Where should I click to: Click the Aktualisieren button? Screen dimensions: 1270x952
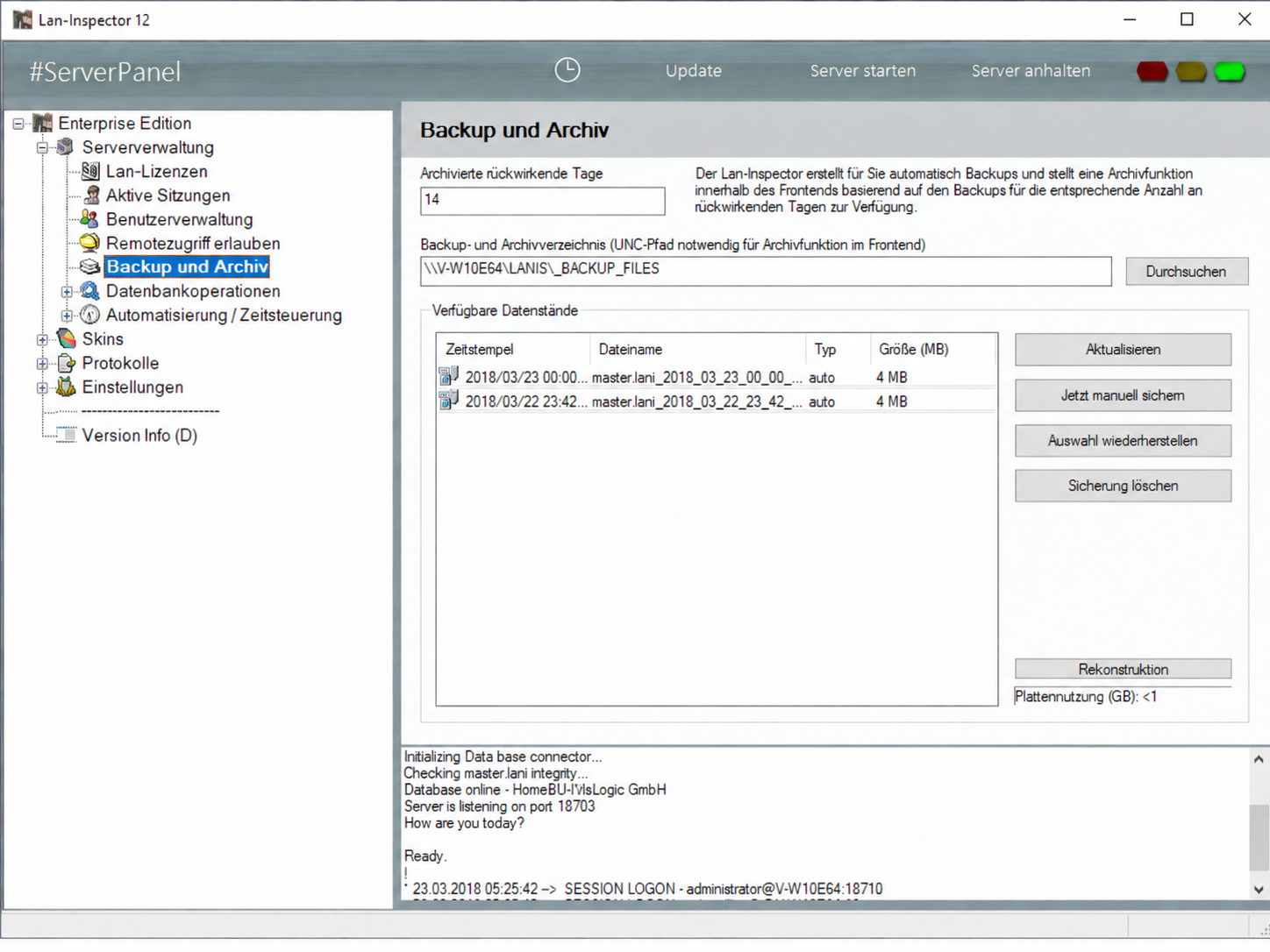pos(1123,349)
